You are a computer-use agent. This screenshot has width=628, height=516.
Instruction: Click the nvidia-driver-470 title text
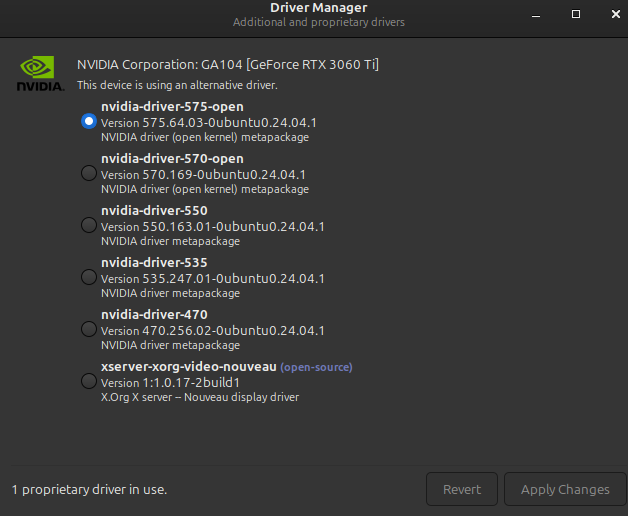154,315
